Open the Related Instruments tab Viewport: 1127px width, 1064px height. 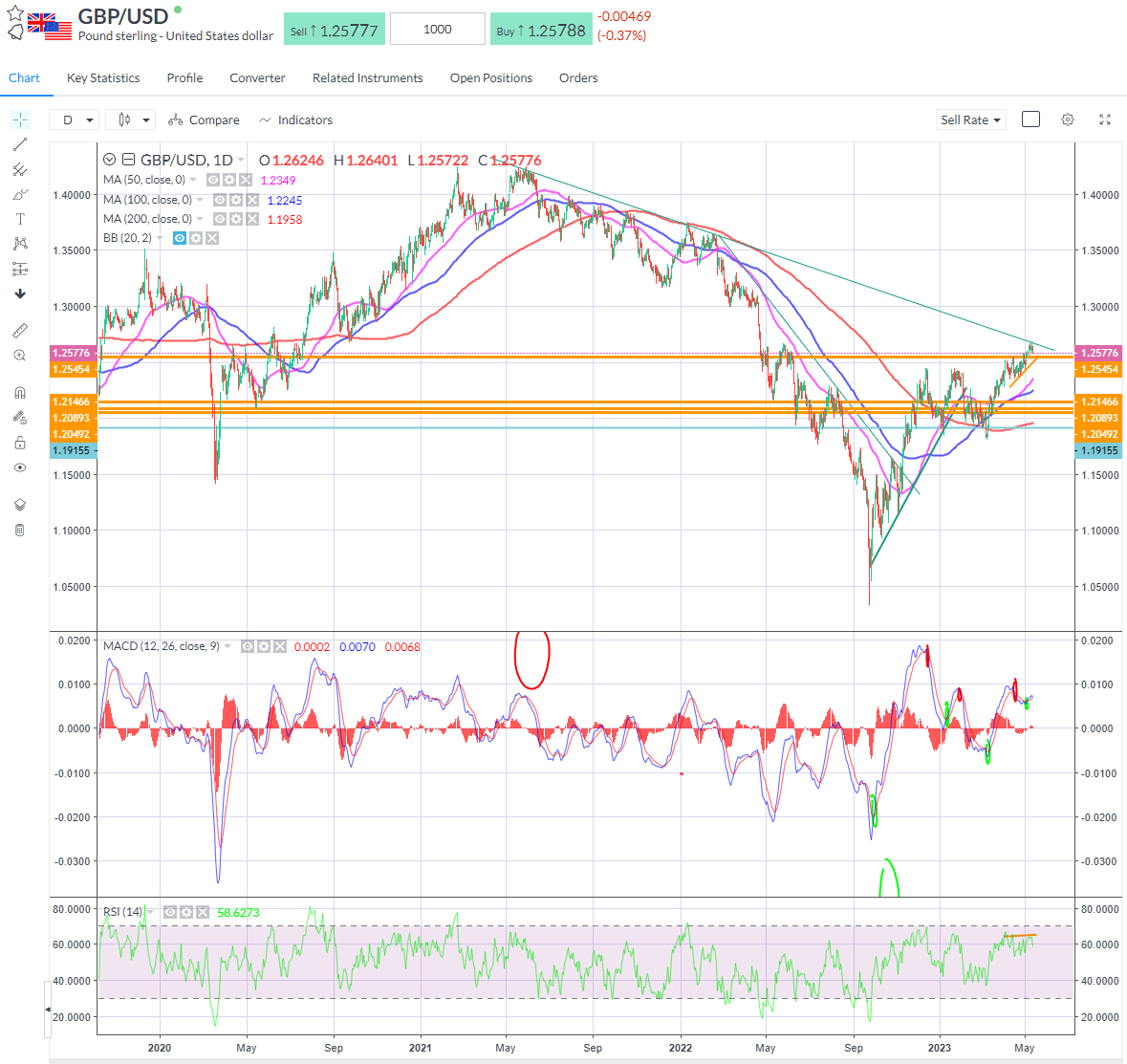[x=367, y=77]
